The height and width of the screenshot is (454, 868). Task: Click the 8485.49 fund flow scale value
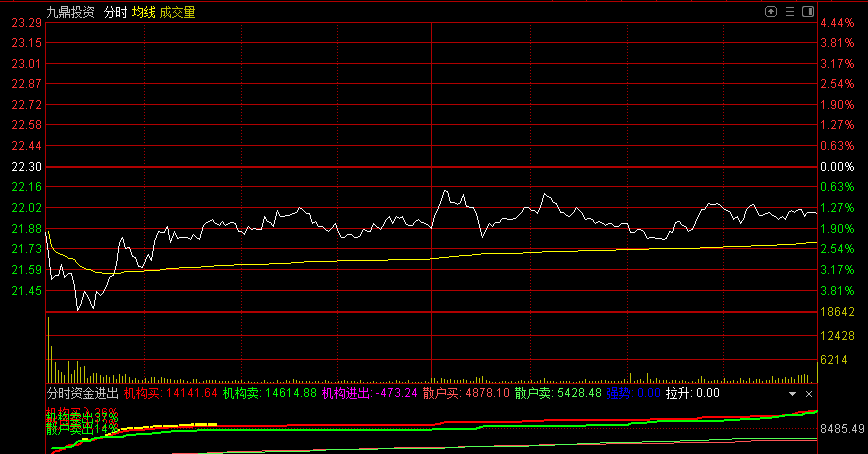(x=842, y=429)
